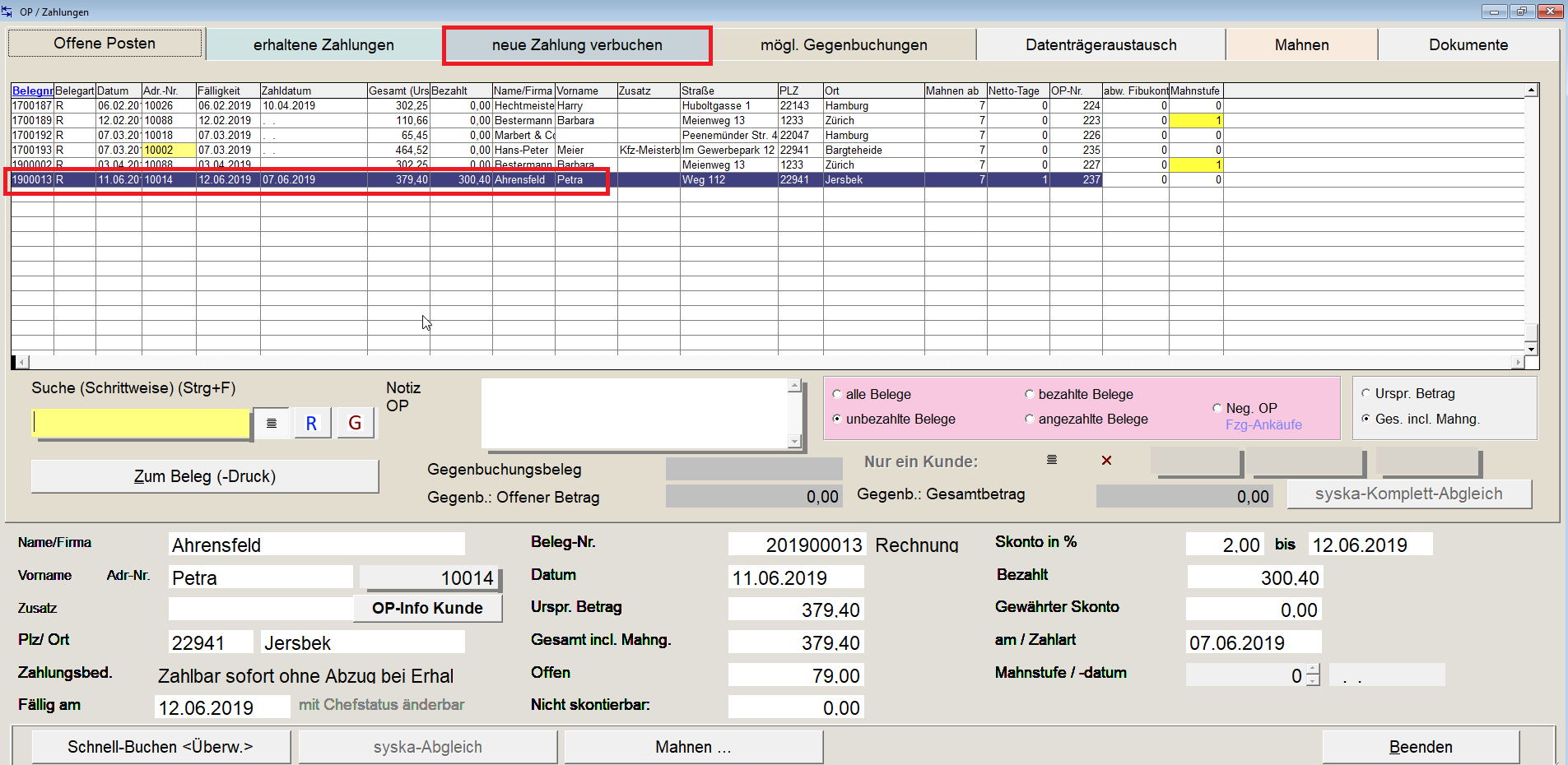Open the Datenträgeraustausch tab
Viewport: 1568px width, 765px height.
(1101, 45)
